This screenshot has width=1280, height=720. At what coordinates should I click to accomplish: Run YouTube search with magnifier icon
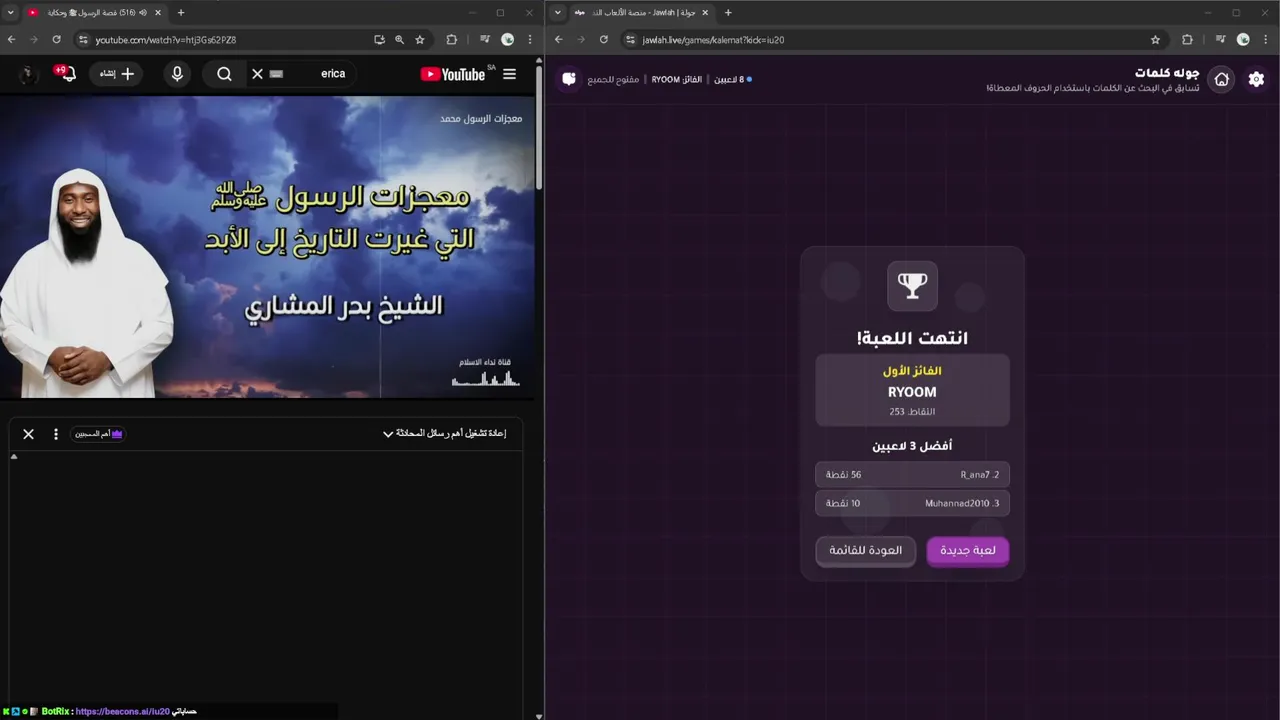[x=224, y=74]
